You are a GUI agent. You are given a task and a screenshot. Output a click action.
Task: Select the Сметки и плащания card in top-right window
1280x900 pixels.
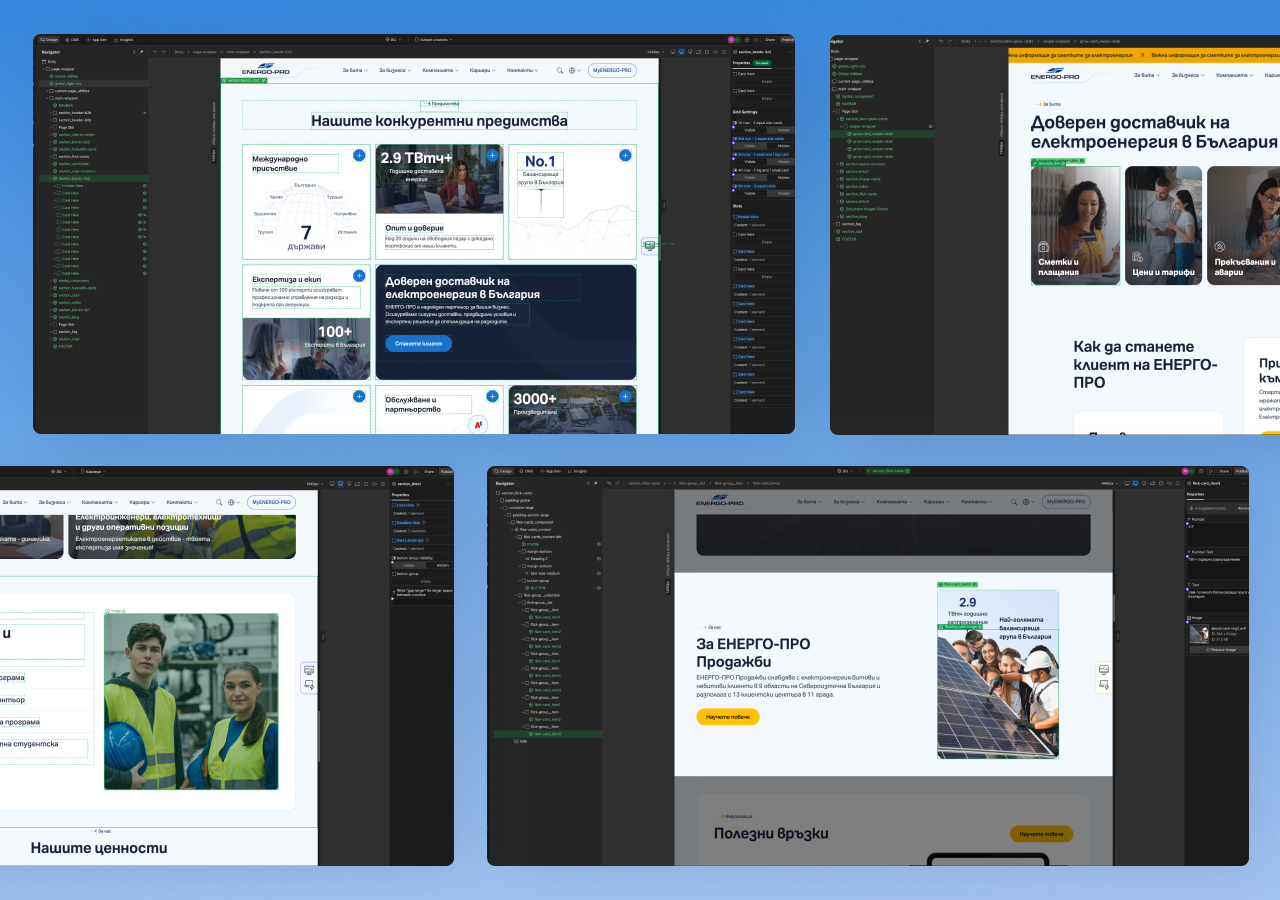[1075, 226]
